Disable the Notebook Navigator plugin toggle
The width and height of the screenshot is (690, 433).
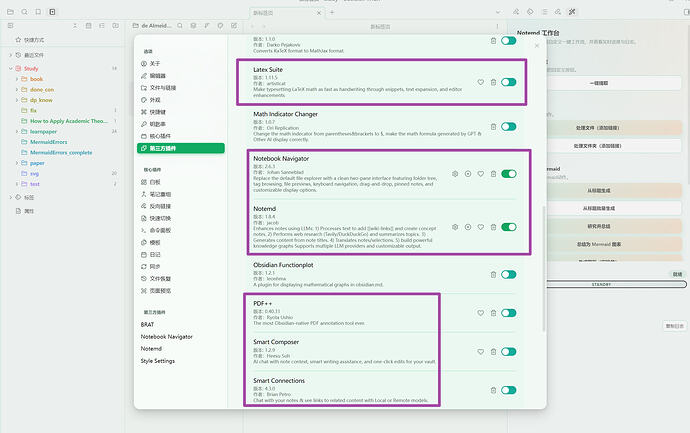click(x=509, y=174)
